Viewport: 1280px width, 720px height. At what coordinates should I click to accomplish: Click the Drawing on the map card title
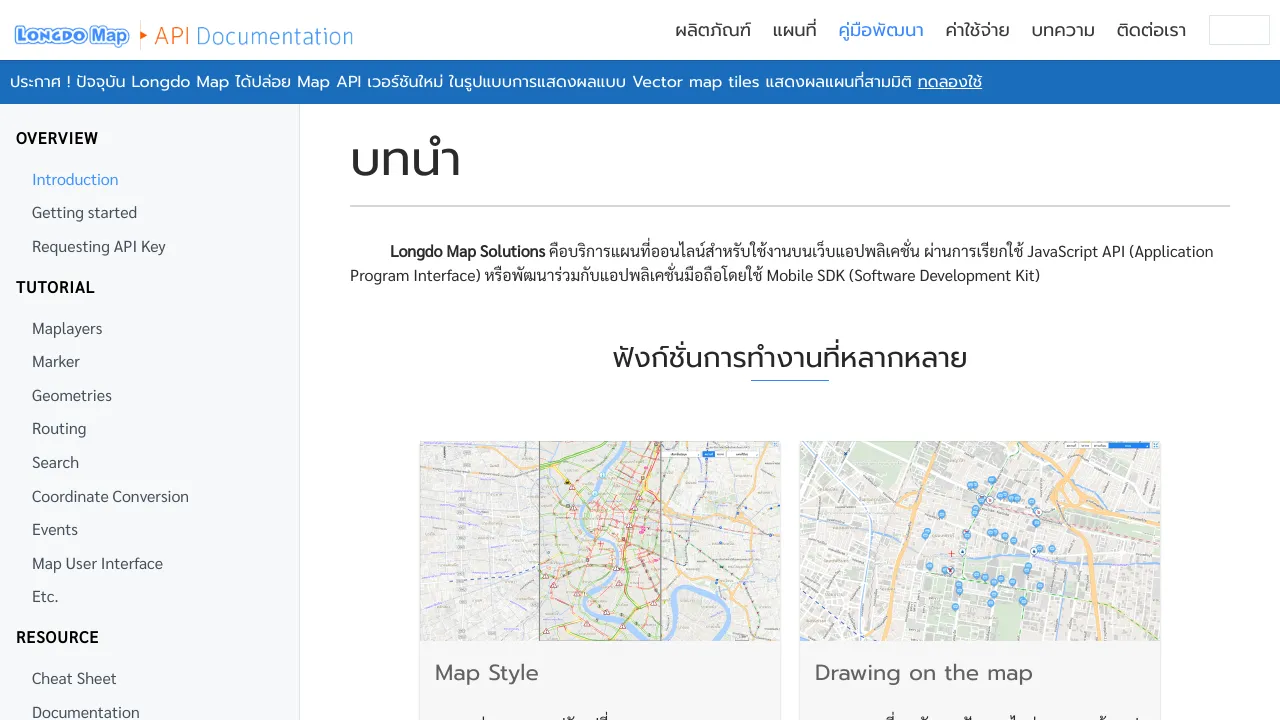coord(924,673)
